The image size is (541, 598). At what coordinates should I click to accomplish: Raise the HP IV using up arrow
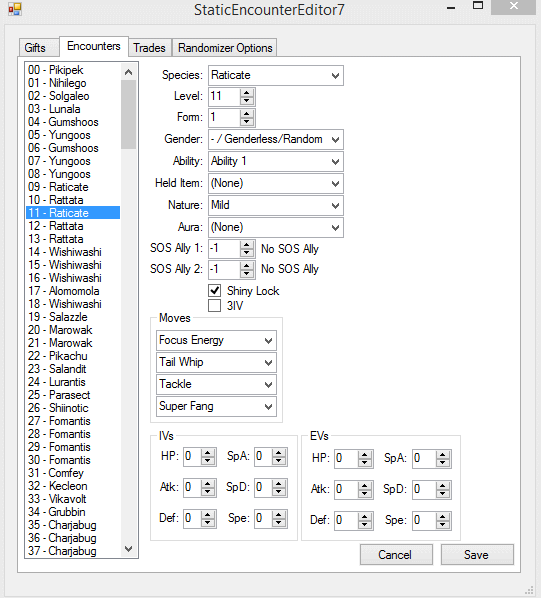click(x=208, y=453)
